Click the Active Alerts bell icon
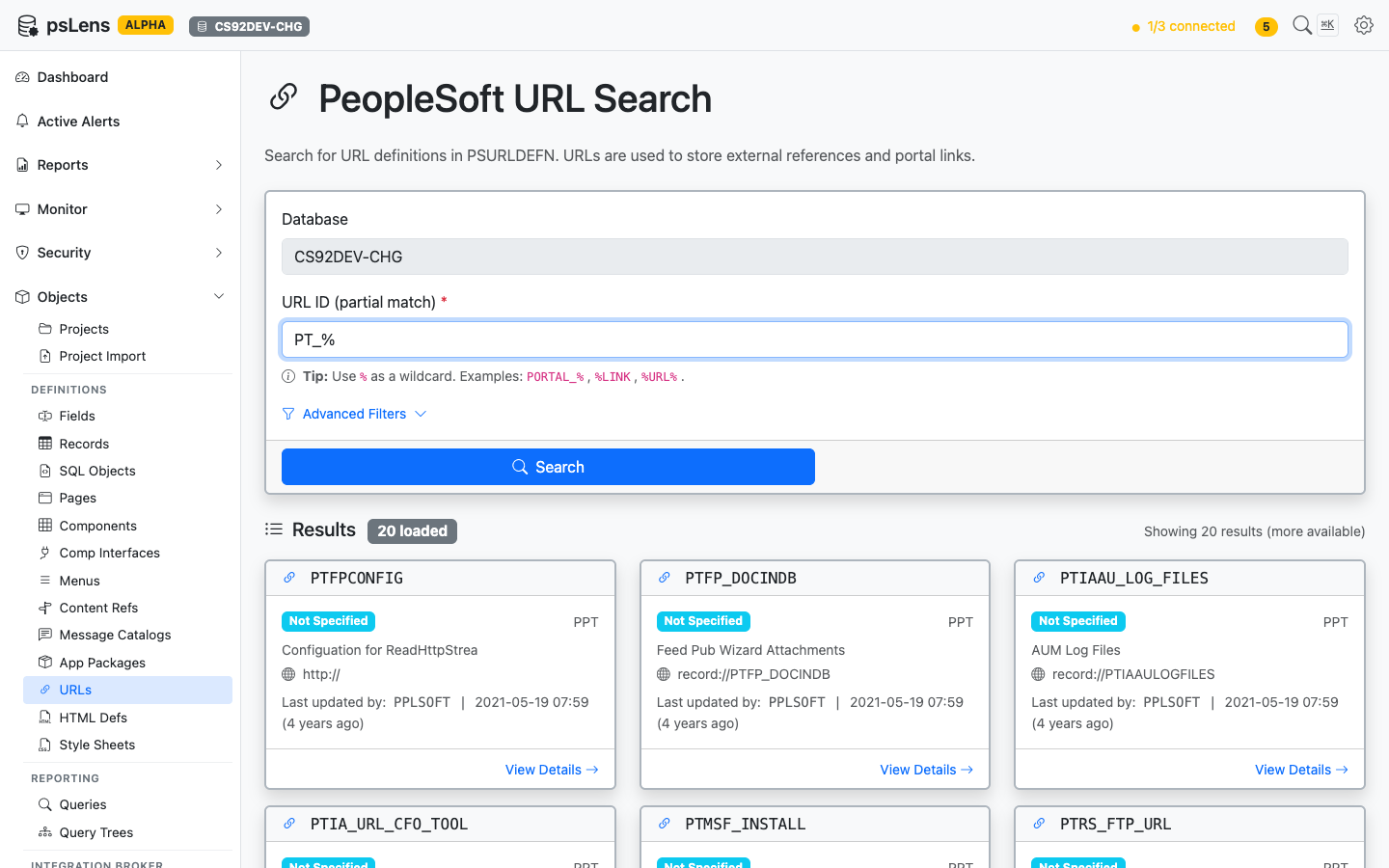Image resolution: width=1389 pixels, height=868 pixels. coord(22,122)
